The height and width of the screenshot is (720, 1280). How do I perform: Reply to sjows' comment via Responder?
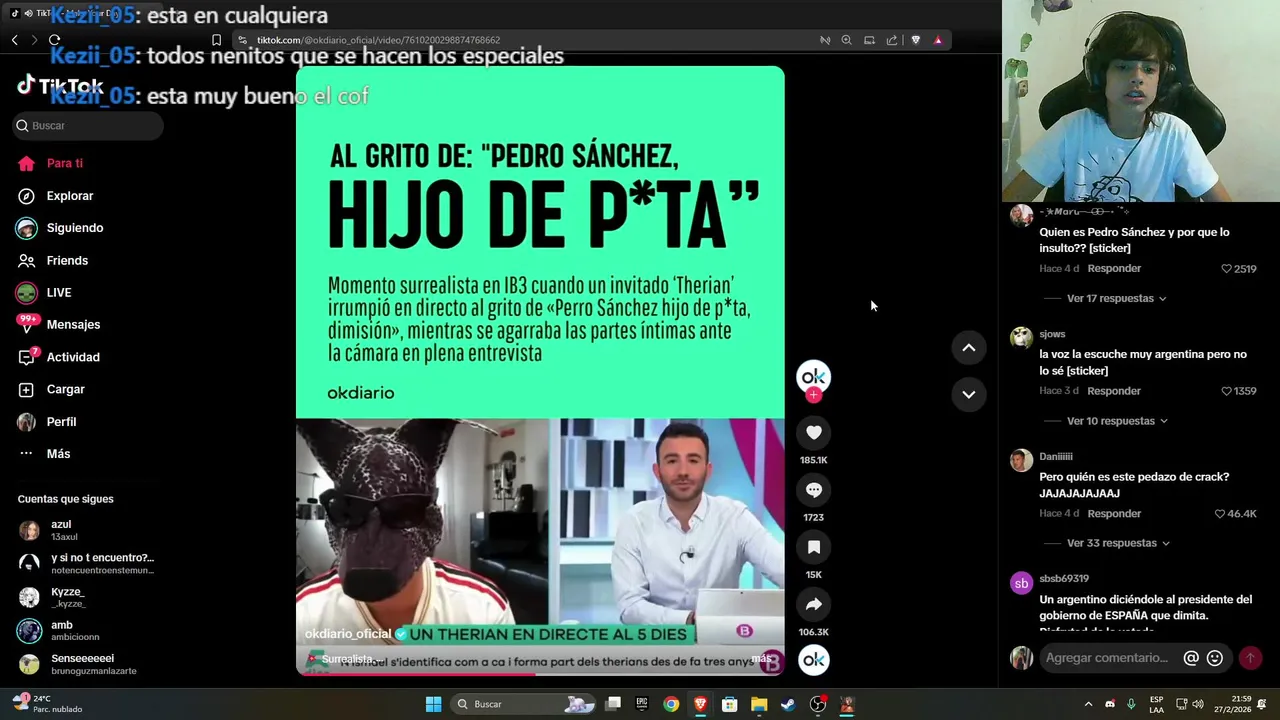(1114, 391)
